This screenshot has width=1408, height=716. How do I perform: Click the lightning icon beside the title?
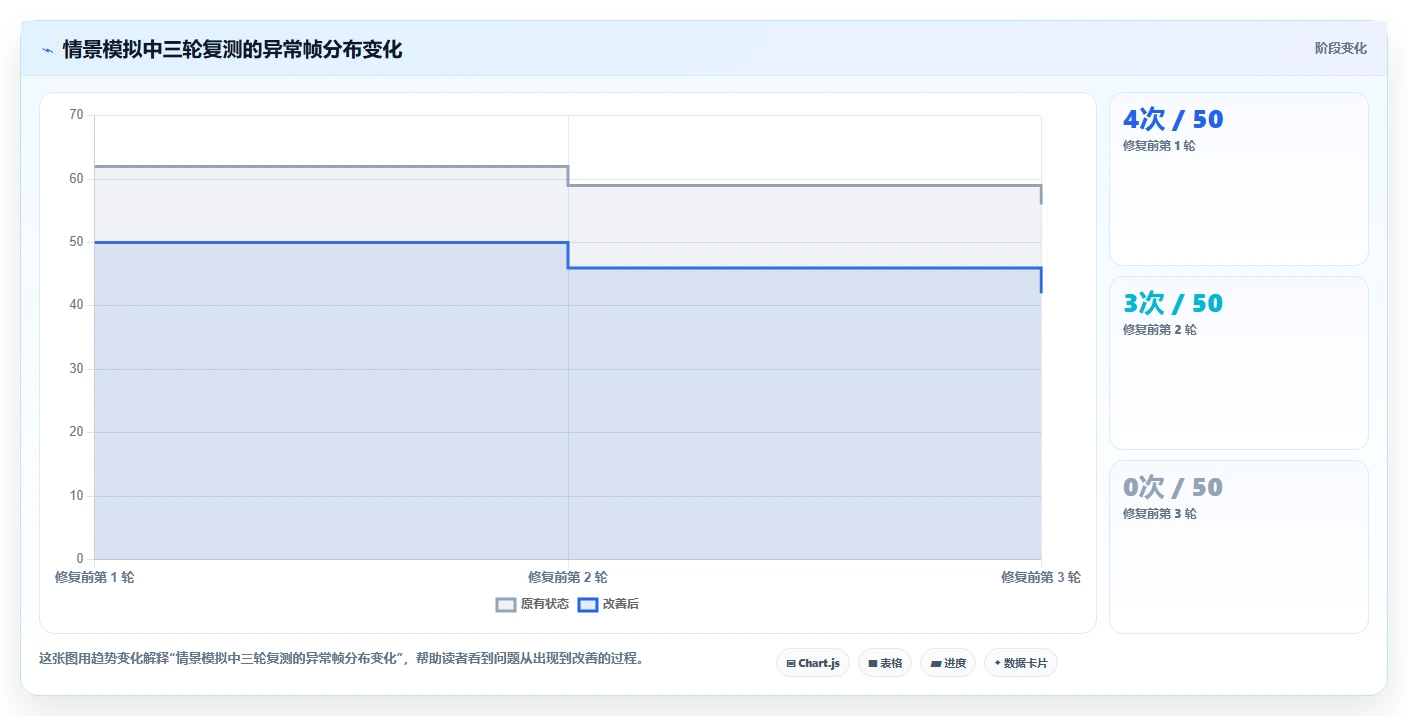[x=47, y=50]
